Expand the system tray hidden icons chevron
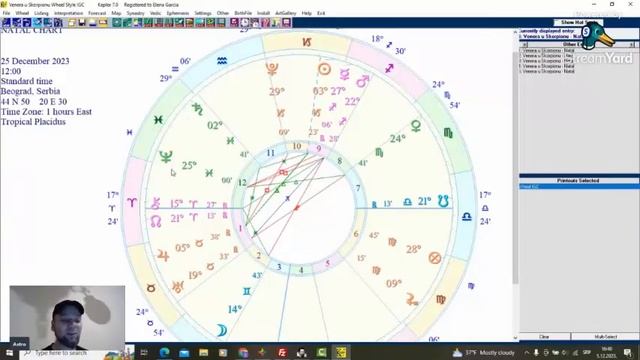Screen dimensions: 640x360 (x=527, y=353)
